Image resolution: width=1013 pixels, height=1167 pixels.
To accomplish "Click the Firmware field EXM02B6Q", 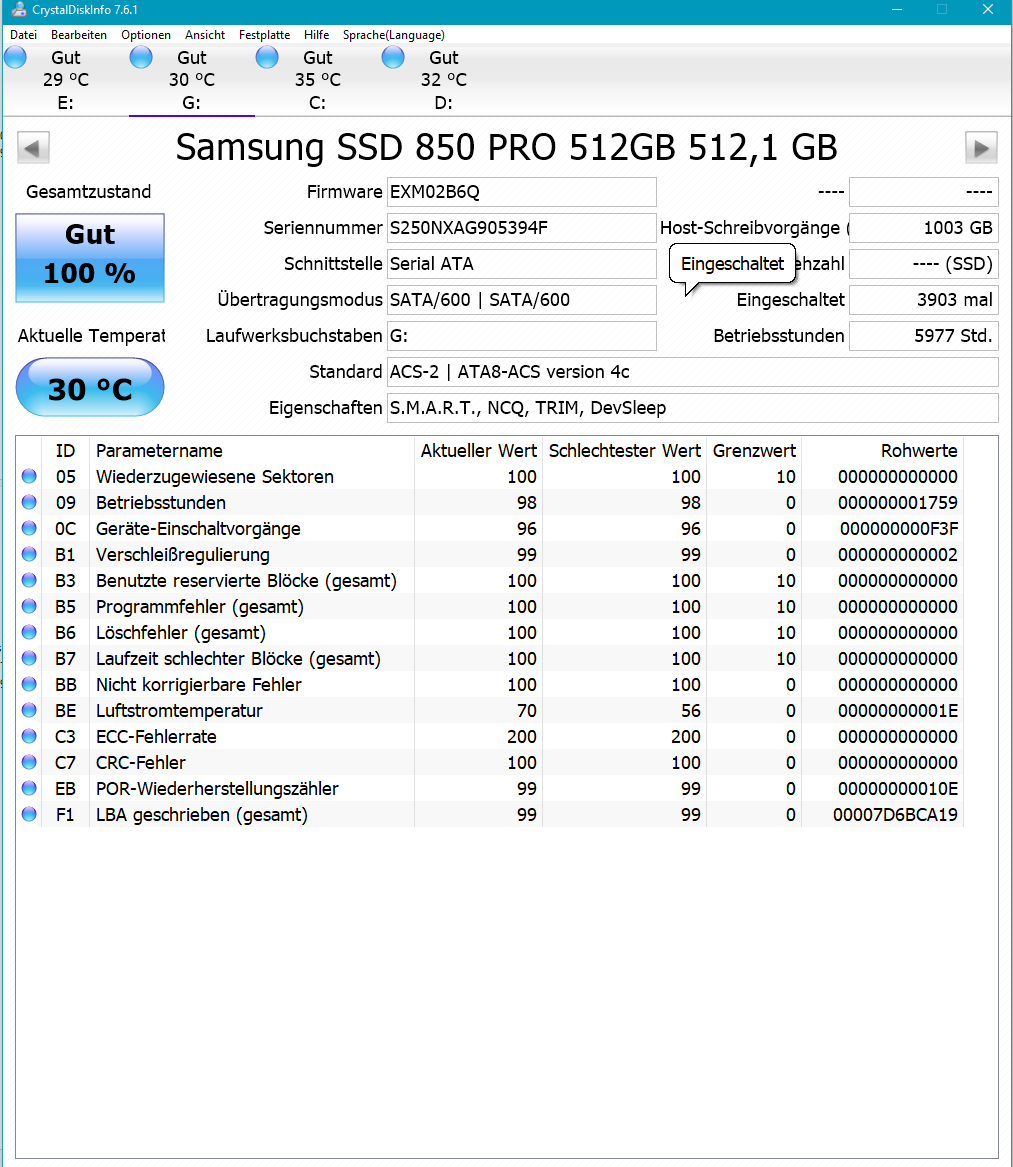I will 522,192.
